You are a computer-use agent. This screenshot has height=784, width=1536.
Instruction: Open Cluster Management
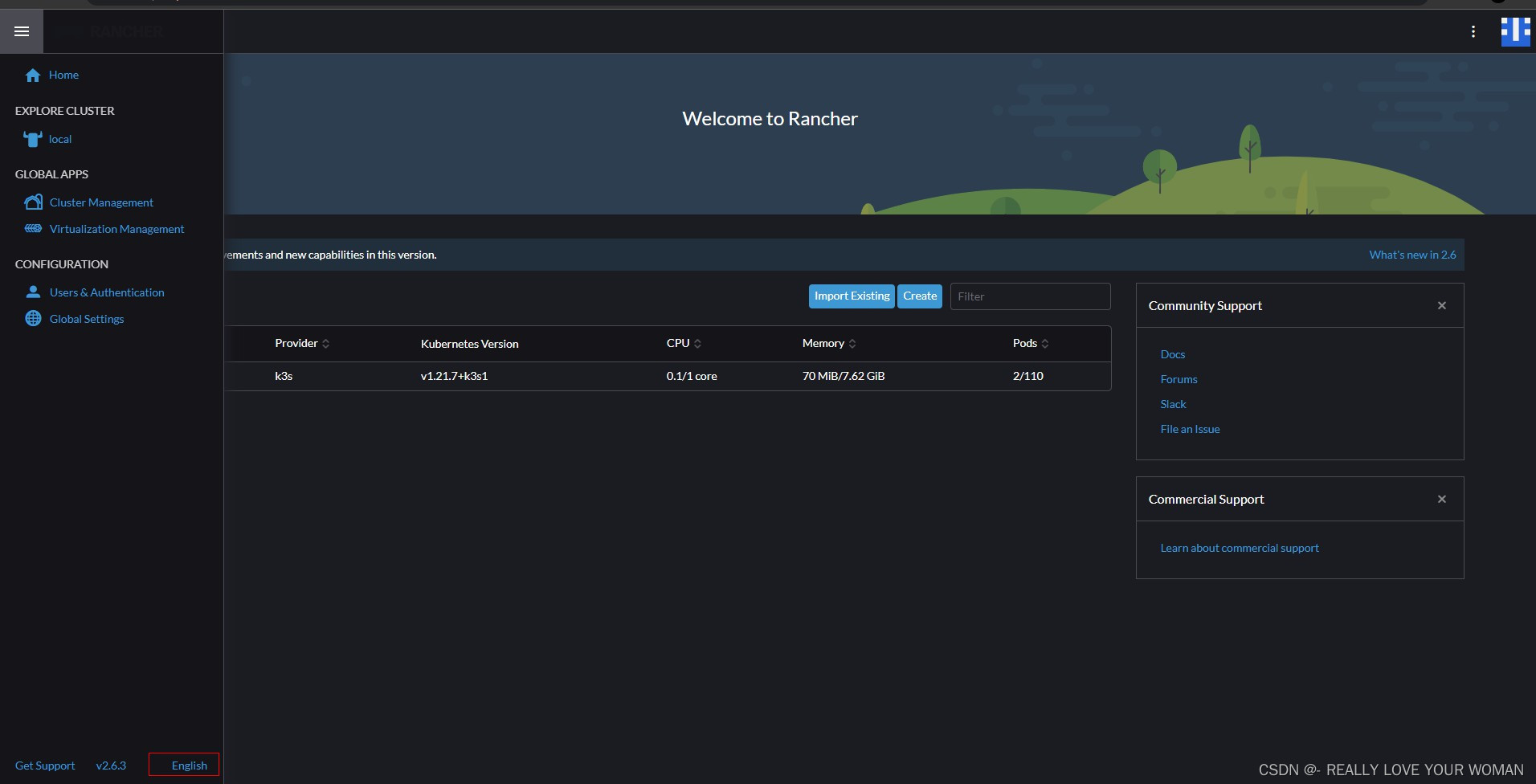tap(101, 202)
